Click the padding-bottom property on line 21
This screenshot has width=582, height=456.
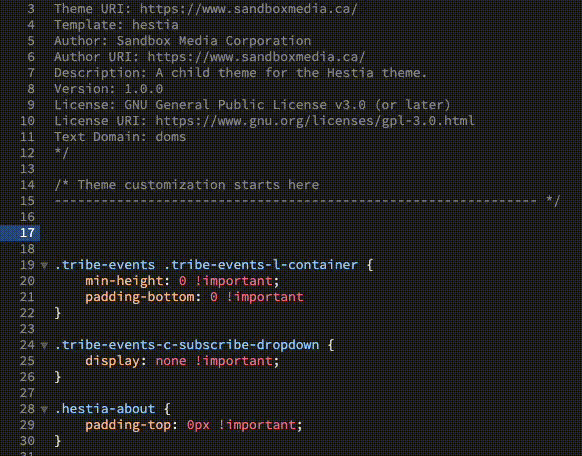click(140, 297)
